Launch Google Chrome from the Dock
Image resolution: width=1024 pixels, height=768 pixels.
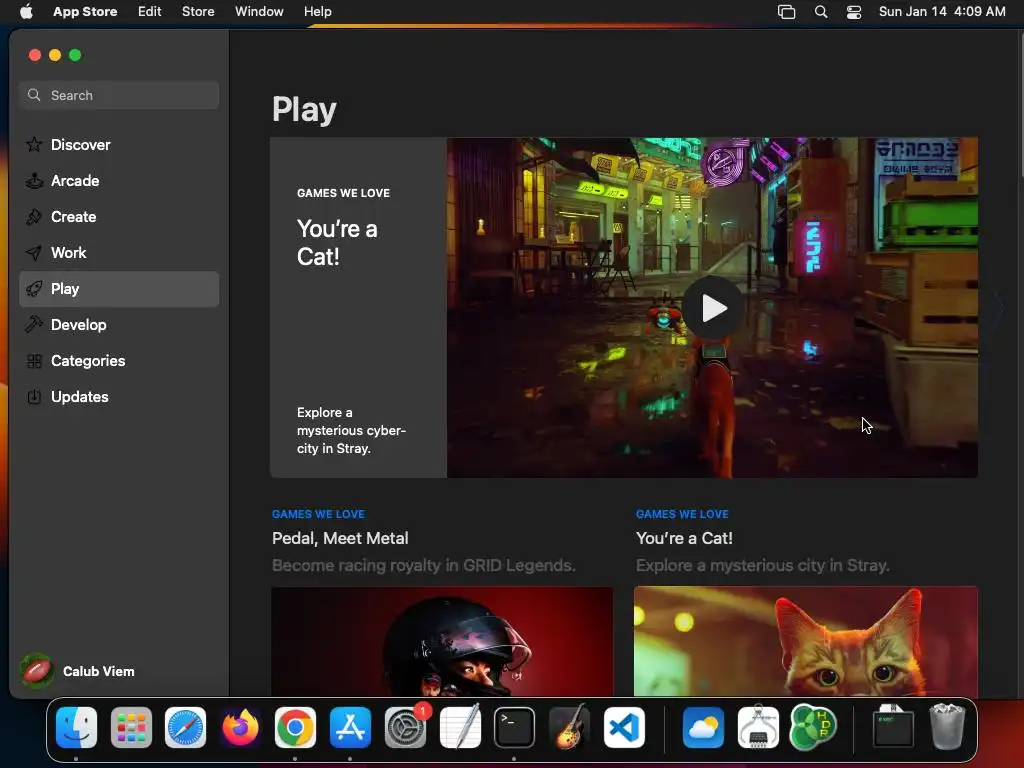coord(295,728)
